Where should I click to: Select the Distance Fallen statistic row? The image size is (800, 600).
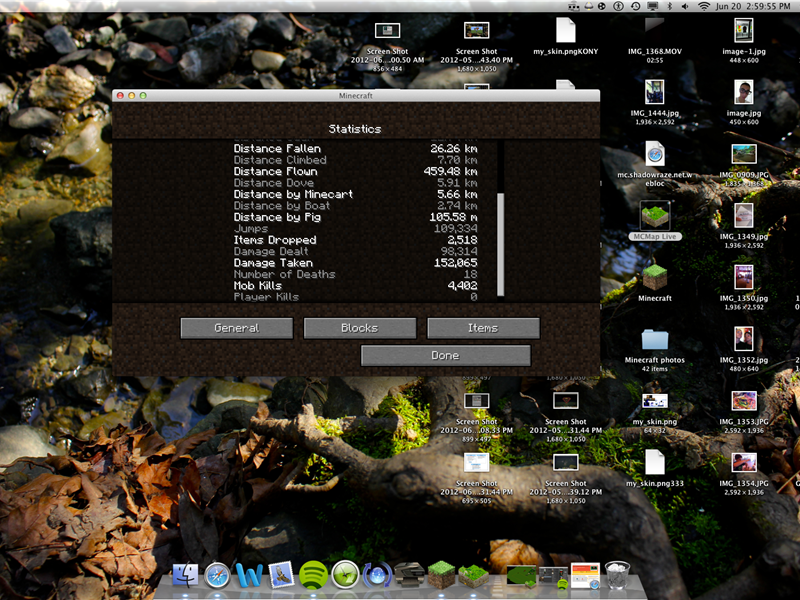[x=356, y=148]
